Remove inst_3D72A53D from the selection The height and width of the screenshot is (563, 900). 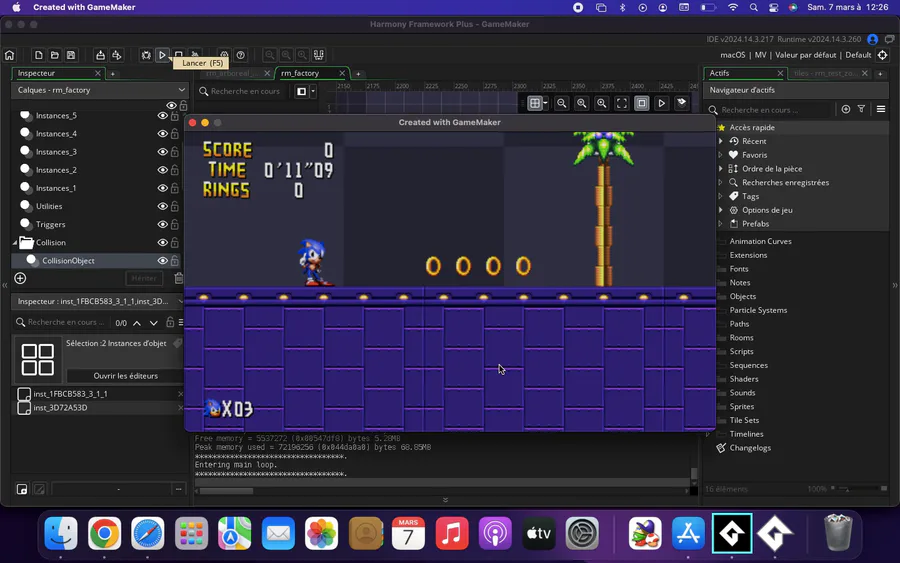coord(180,407)
